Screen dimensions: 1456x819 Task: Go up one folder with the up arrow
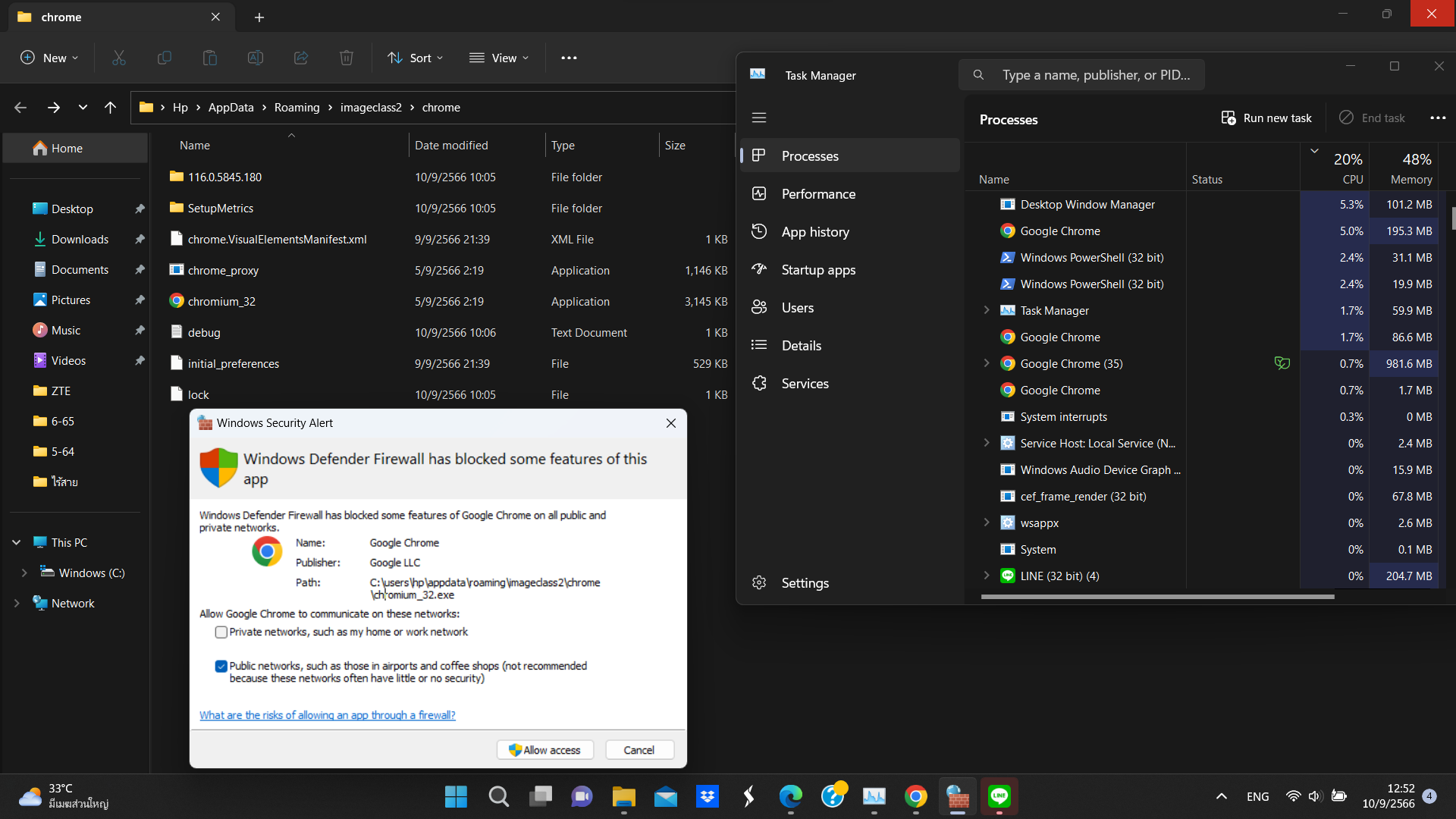111,108
